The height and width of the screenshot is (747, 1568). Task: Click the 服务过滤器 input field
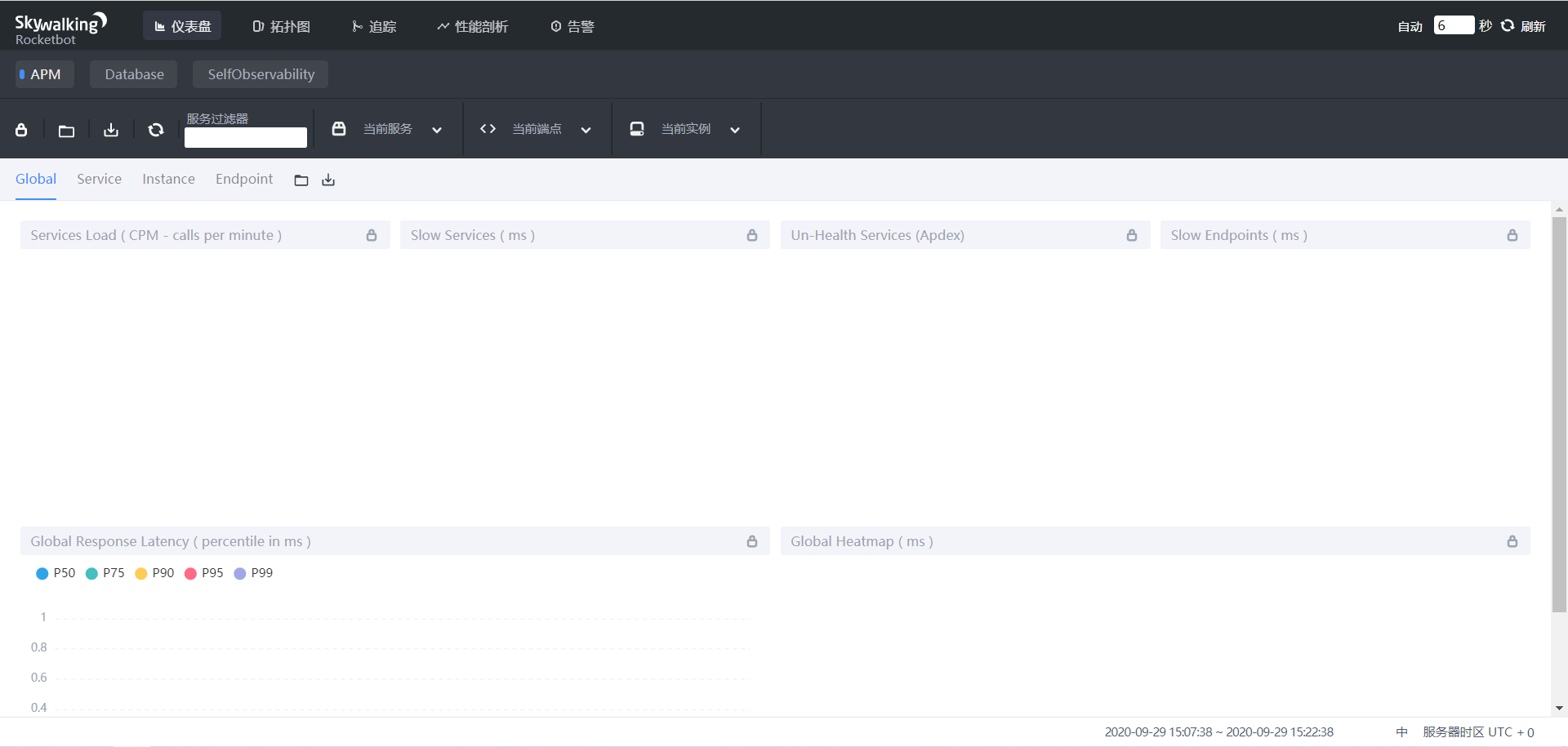246,137
